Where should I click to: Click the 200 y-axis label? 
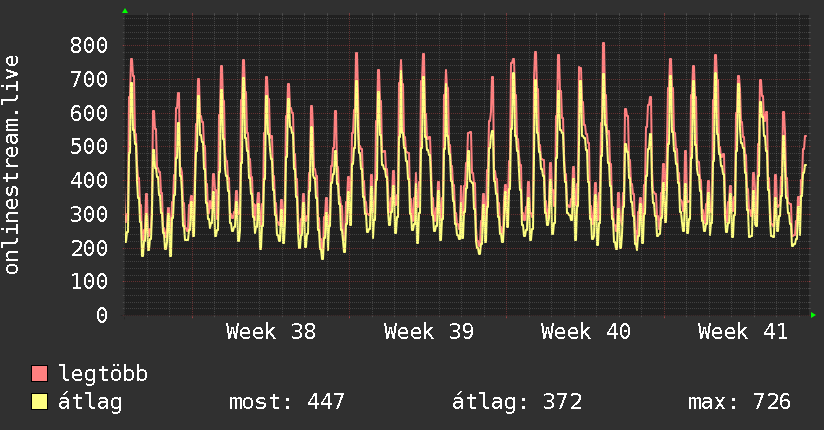[89, 248]
